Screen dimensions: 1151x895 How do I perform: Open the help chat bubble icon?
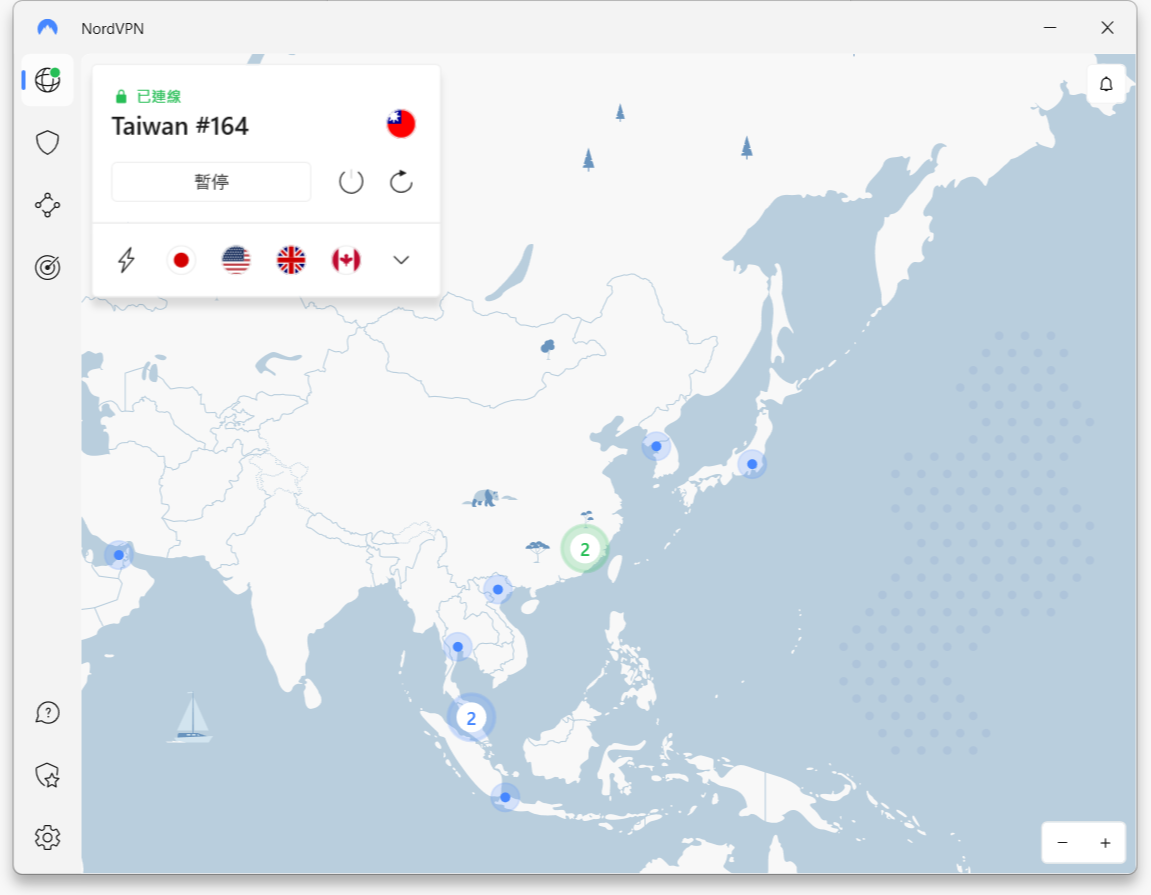[x=47, y=712]
